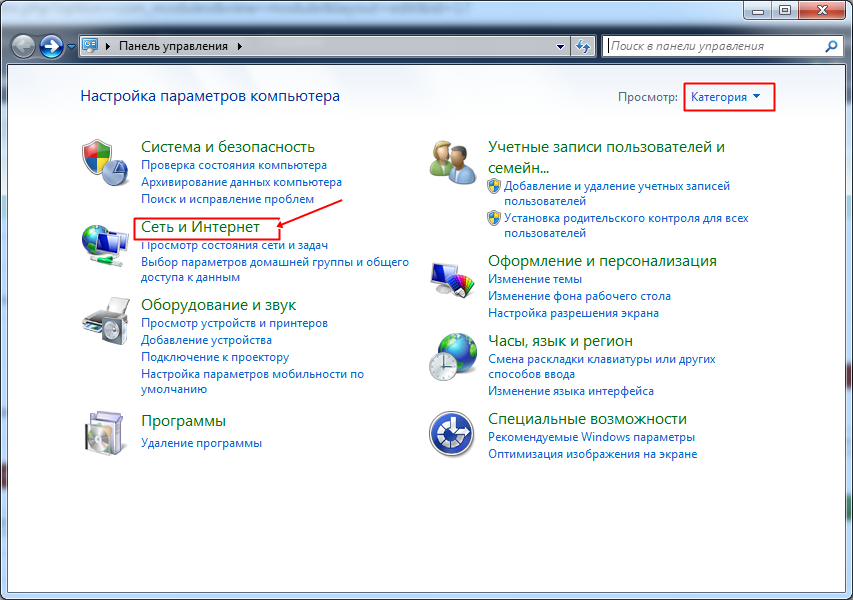The image size is (853, 600).
Task: Open Учетные записи пользователей и семейн... category
Action: (x=607, y=157)
